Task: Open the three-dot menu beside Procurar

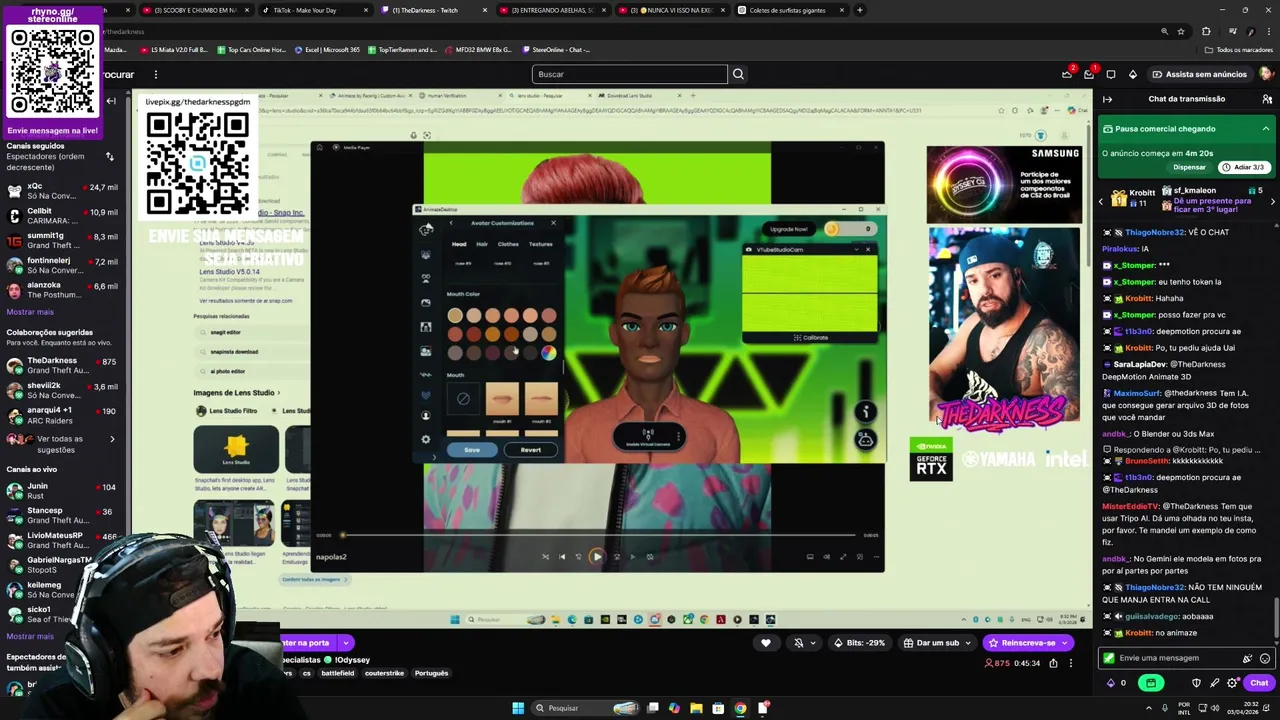Action: (x=155, y=74)
